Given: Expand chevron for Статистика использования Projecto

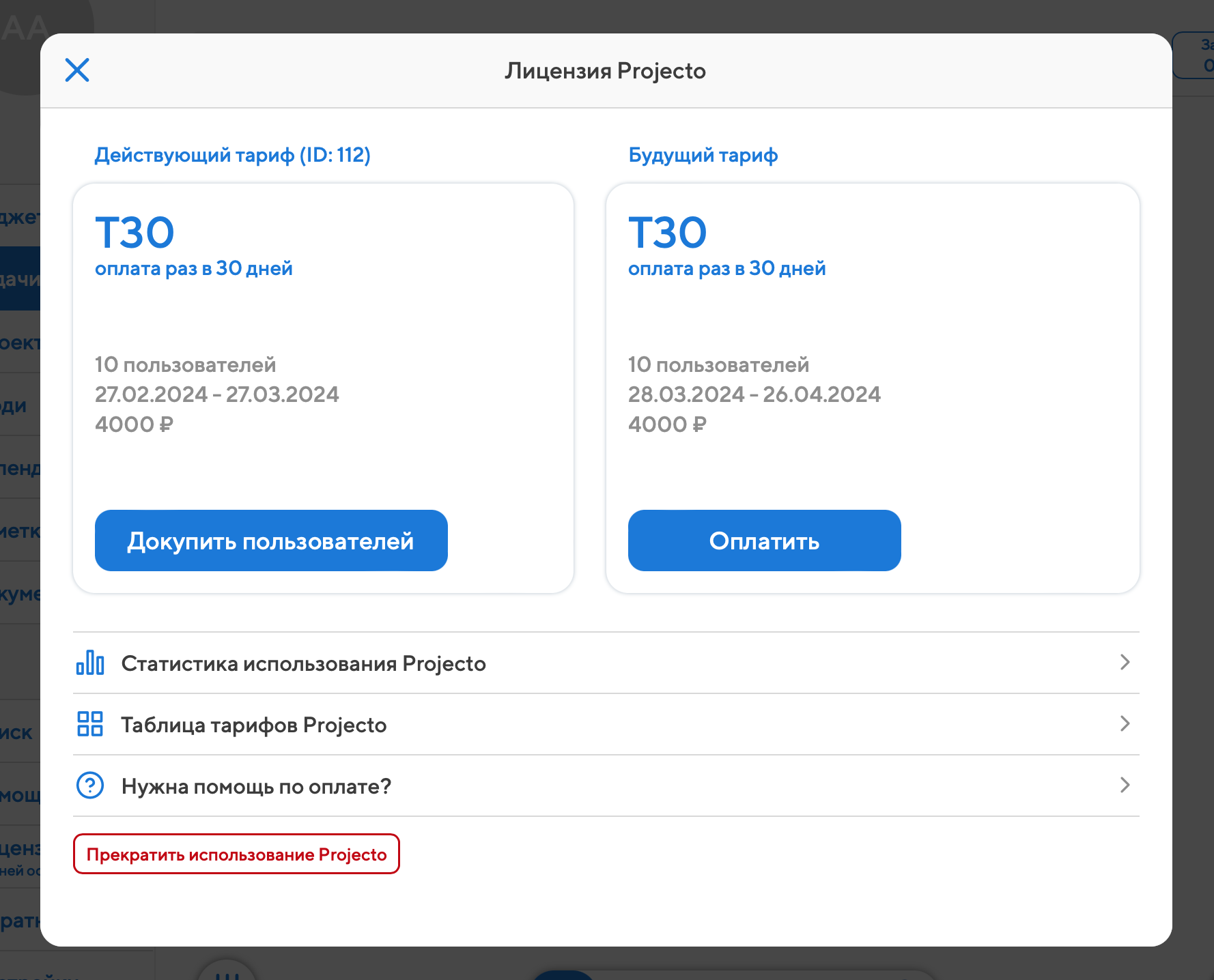Looking at the screenshot, I should click(1125, 662).
